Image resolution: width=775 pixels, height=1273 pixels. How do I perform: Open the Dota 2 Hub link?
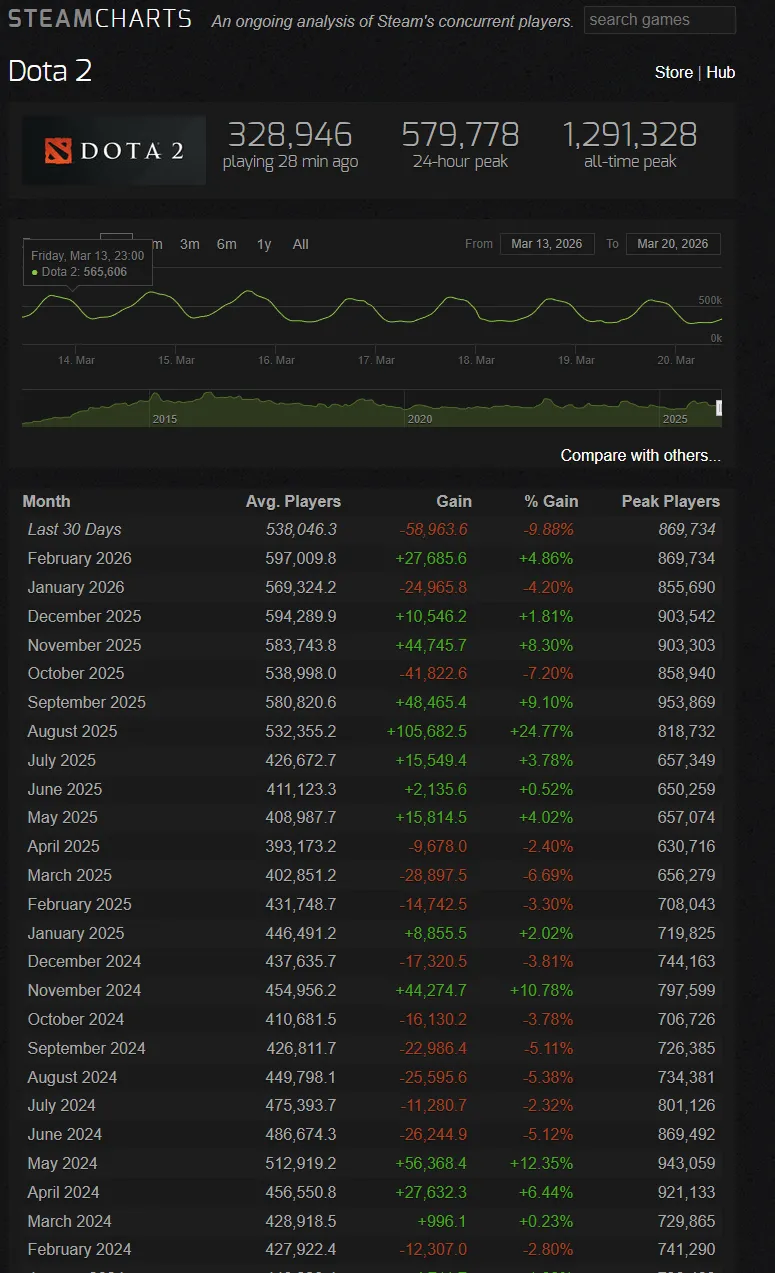coord(721,72)
